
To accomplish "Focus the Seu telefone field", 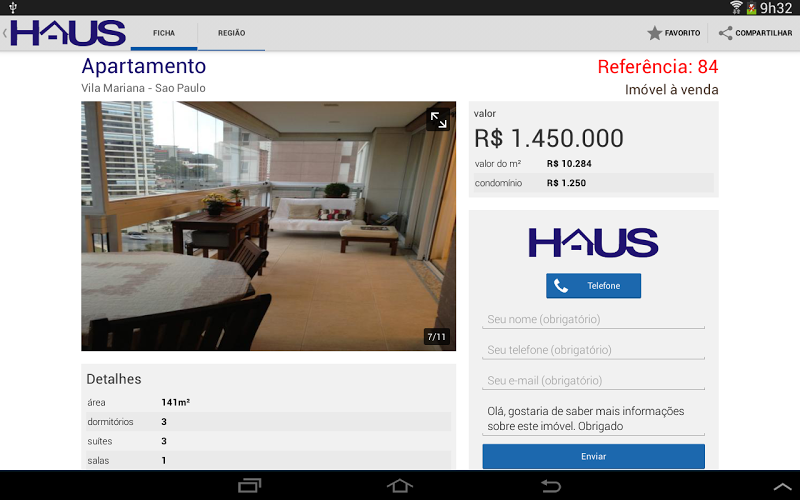I will 593,350.
